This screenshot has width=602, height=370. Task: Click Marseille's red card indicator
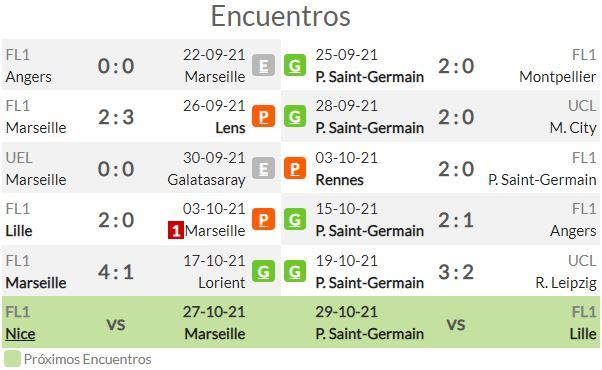pyautogui.click(x=175, y=230)
